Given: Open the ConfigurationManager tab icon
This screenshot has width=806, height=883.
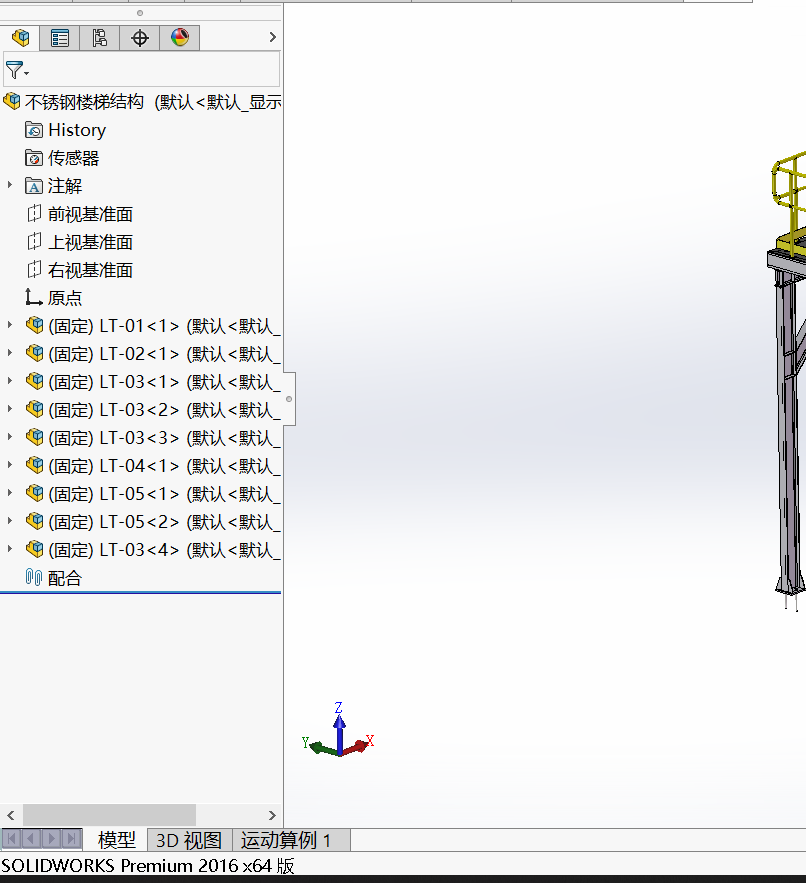Looking at the screenshot, I should (100, 38).
